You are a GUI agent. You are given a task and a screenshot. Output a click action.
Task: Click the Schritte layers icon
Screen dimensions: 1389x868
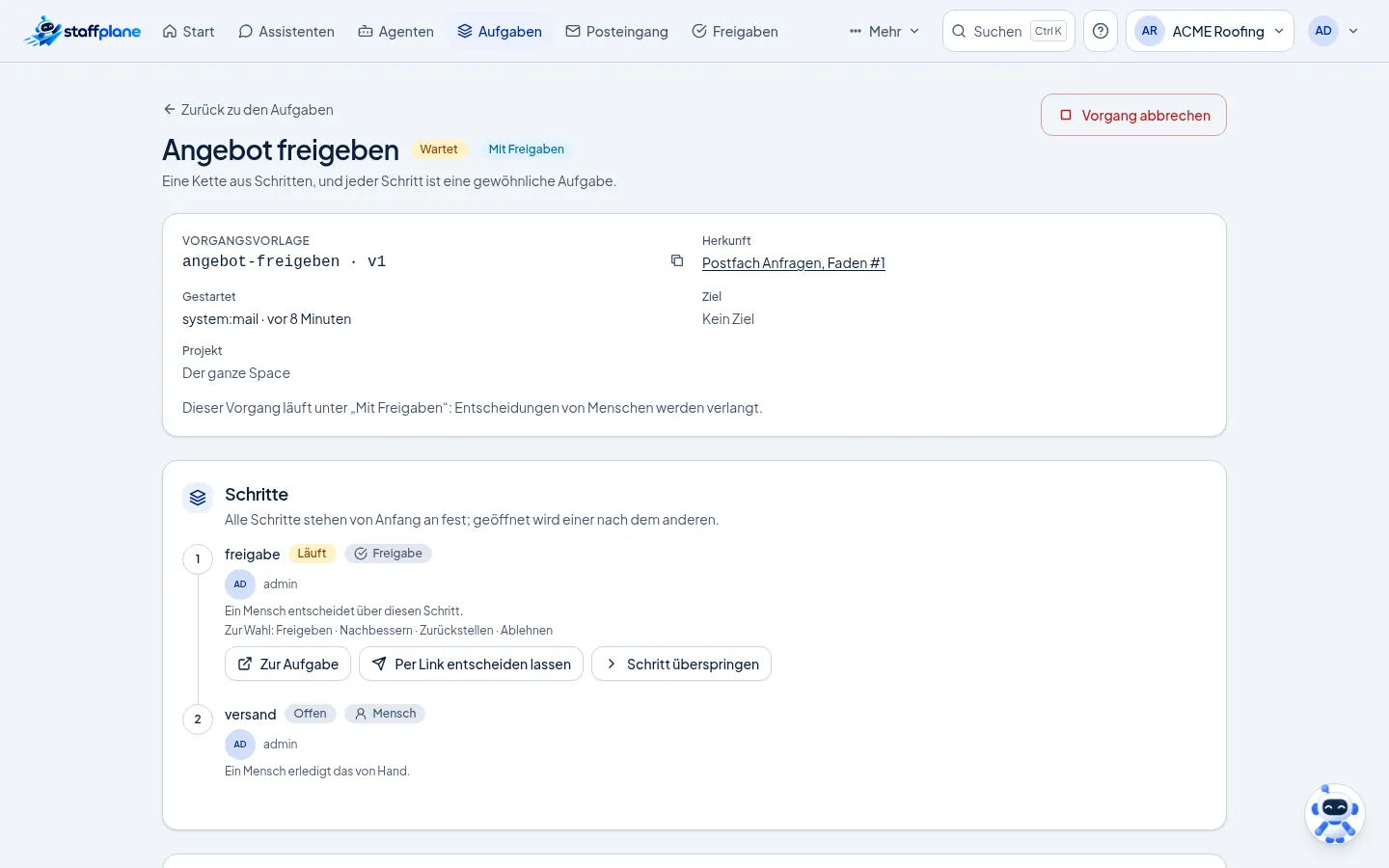click(198, 498)
